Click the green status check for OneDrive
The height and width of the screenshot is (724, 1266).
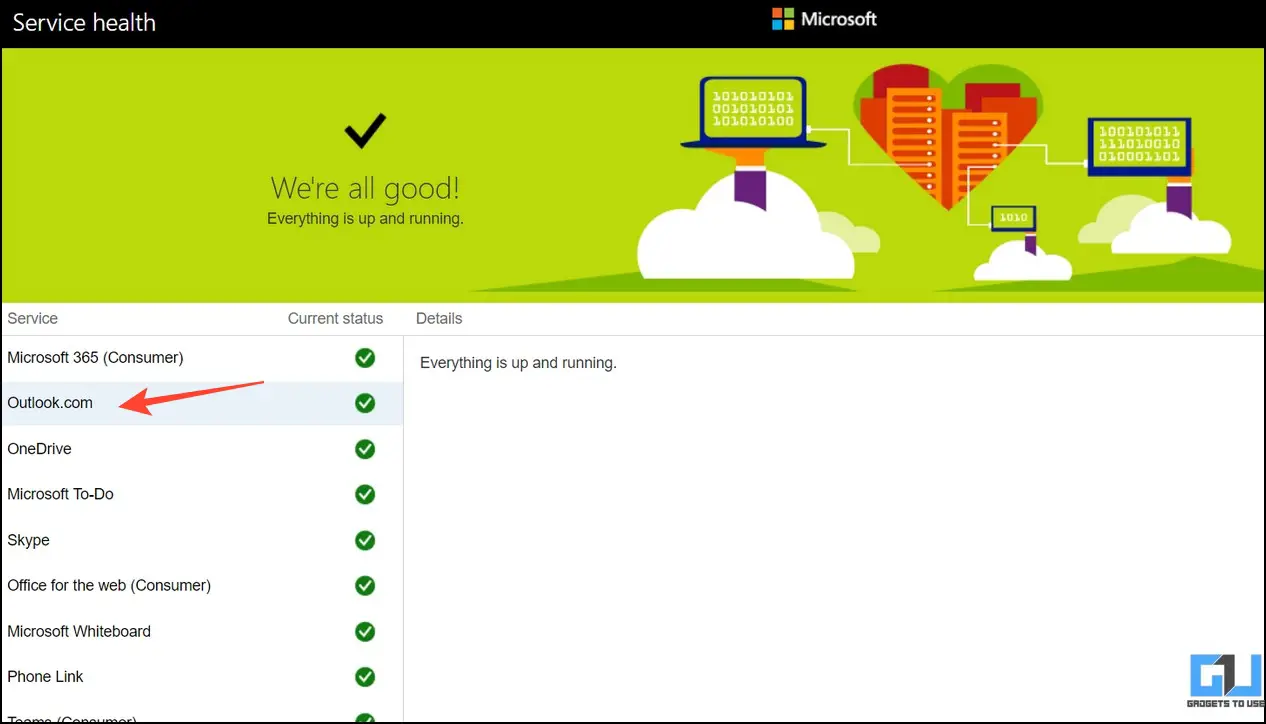[x=365, y=449]
